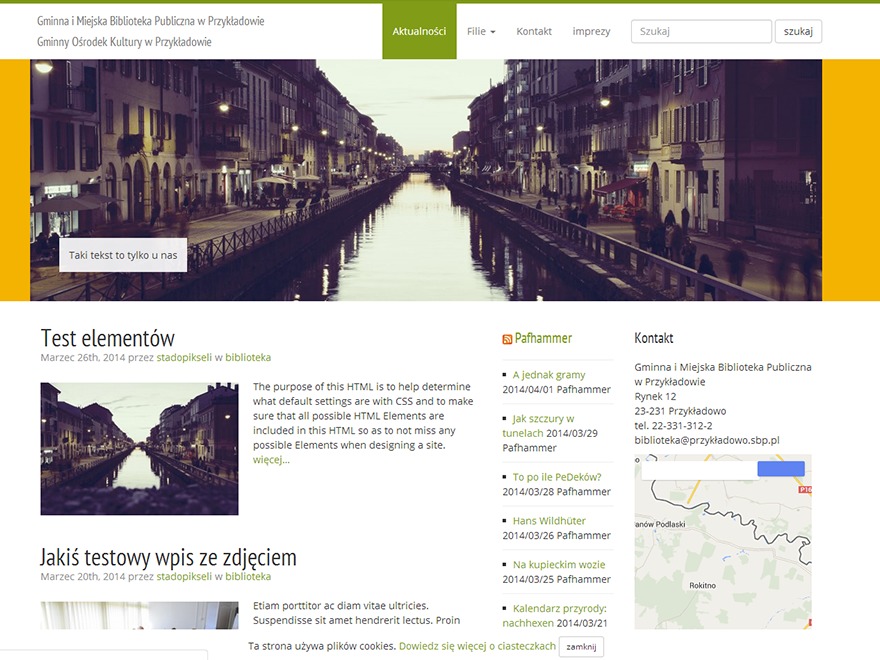880x660 pixels.
Task: Click the blue map search button
Action: pos(781,469)
